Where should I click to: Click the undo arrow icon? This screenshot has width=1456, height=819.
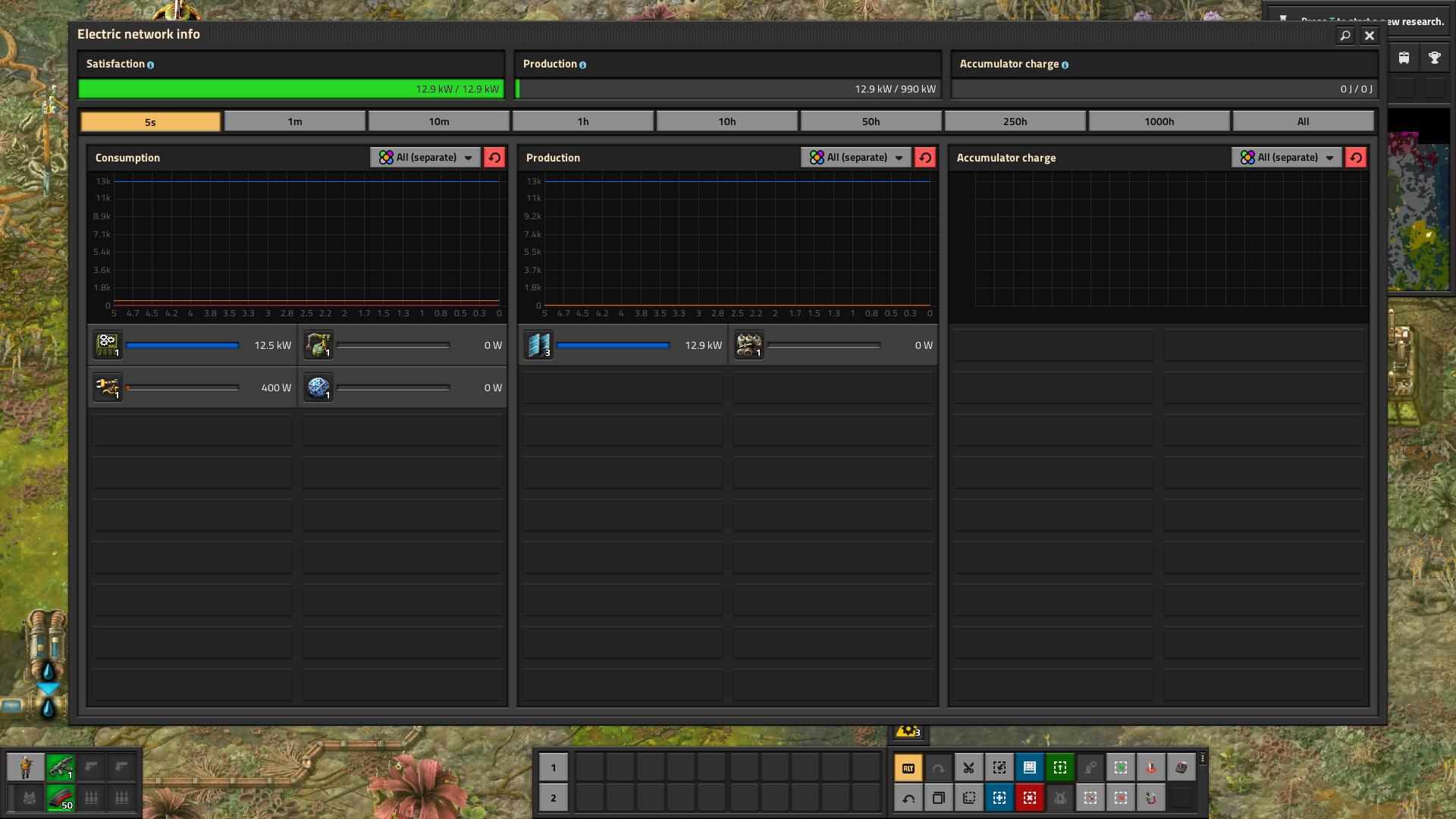[x=908, y=798]
